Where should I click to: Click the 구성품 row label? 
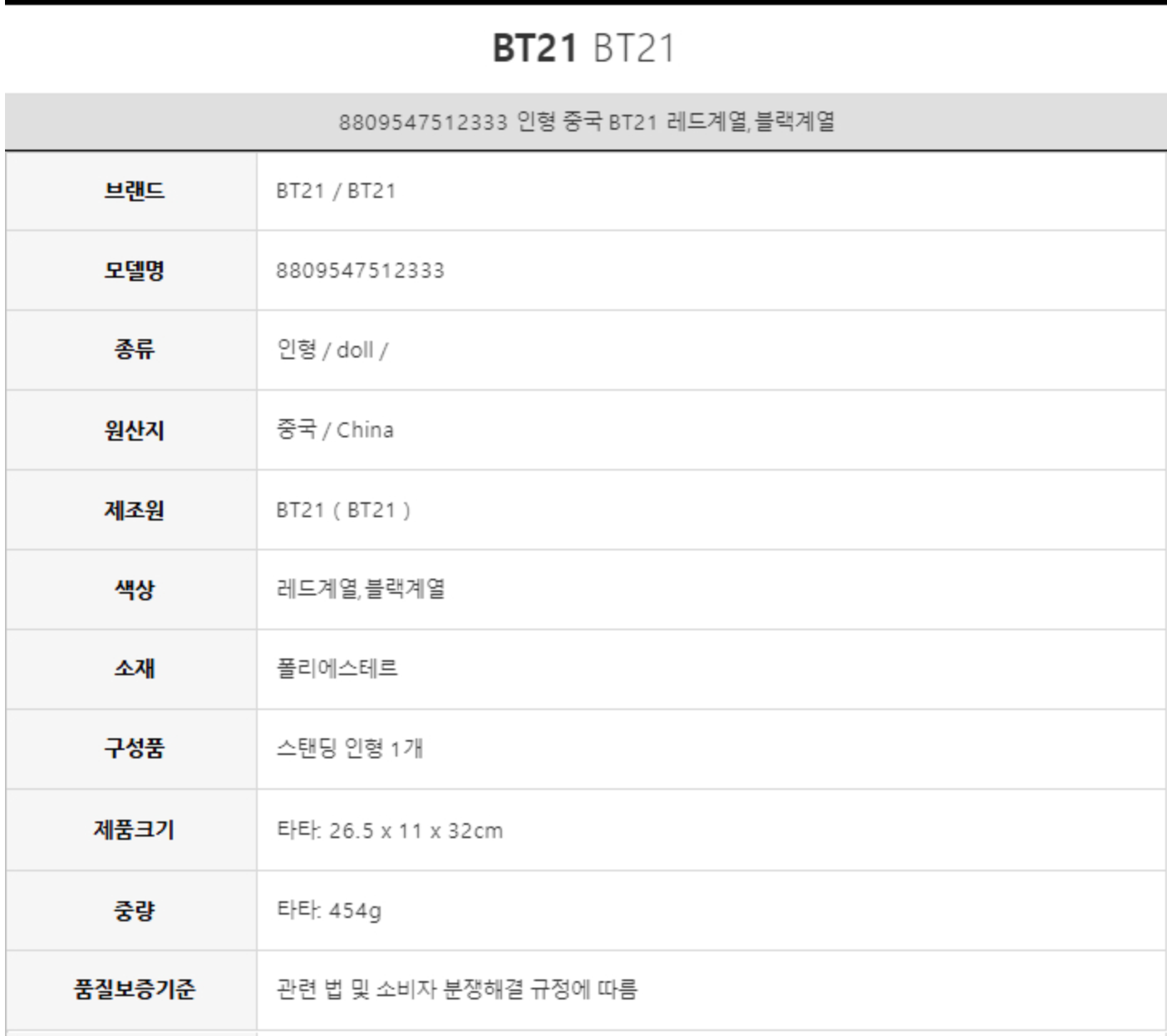pos(134,748)
